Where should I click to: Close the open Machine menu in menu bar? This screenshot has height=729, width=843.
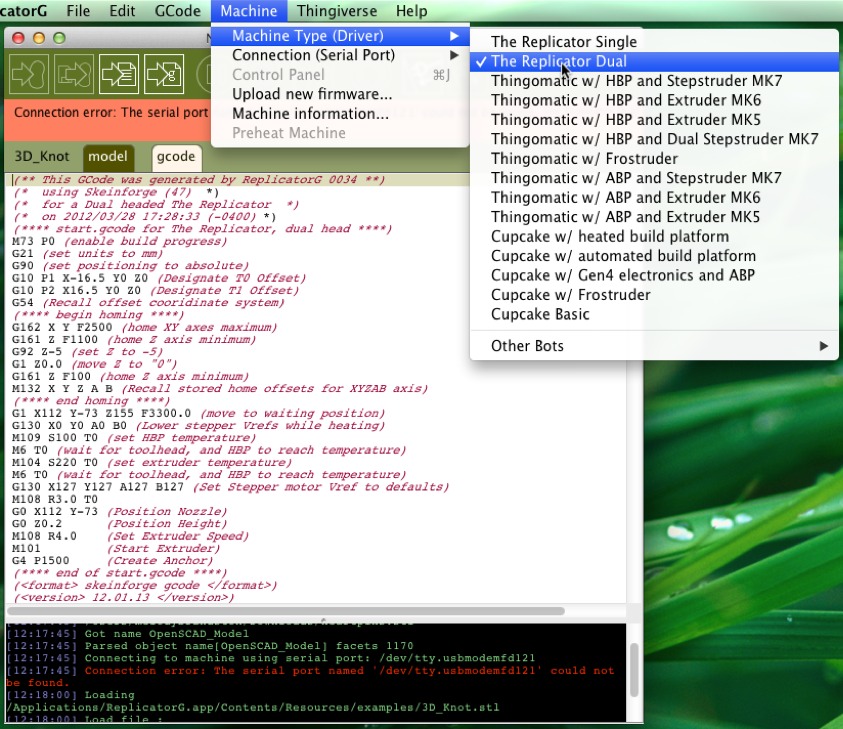tap(249, 11)
